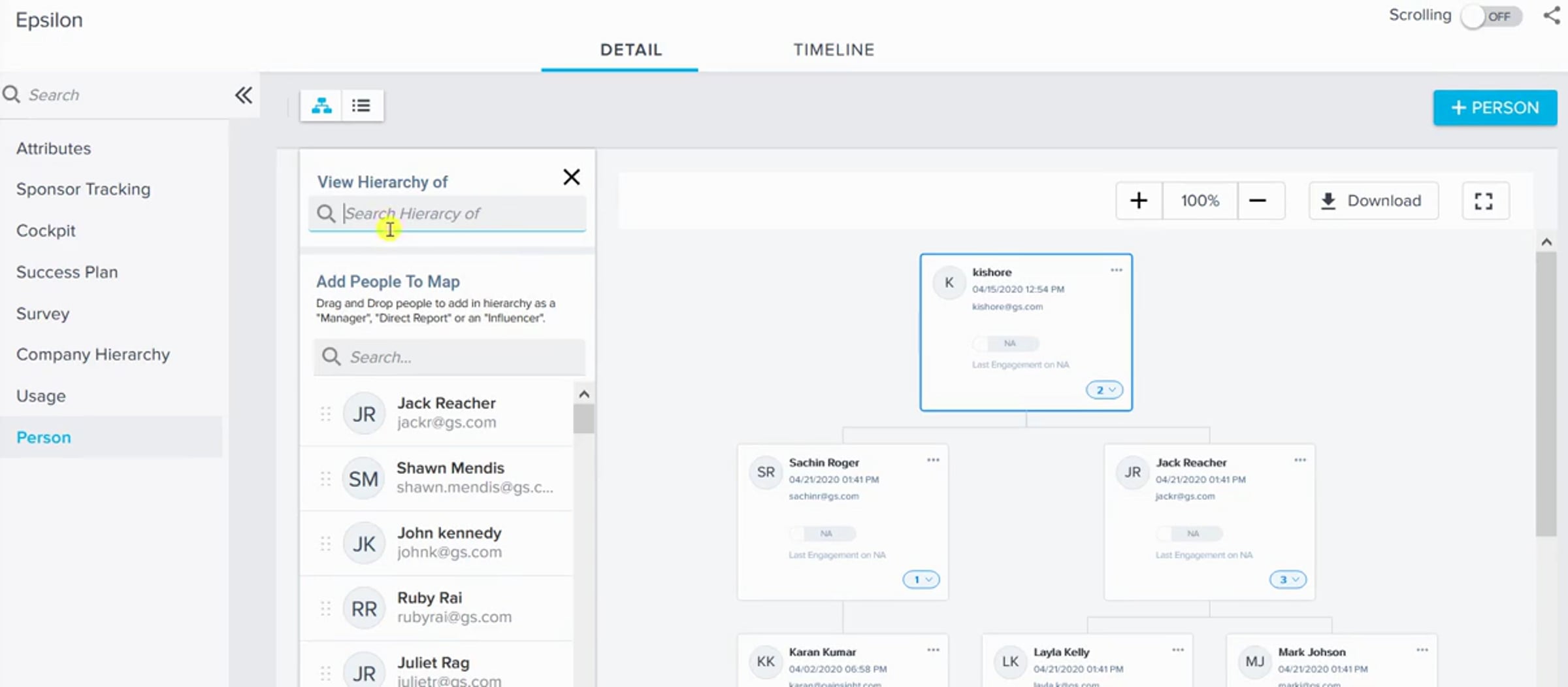This screenshot has width=1568, height=687.
Task: Zoom in on the hierarchy chart
Action: click(x=1139, y=201)
